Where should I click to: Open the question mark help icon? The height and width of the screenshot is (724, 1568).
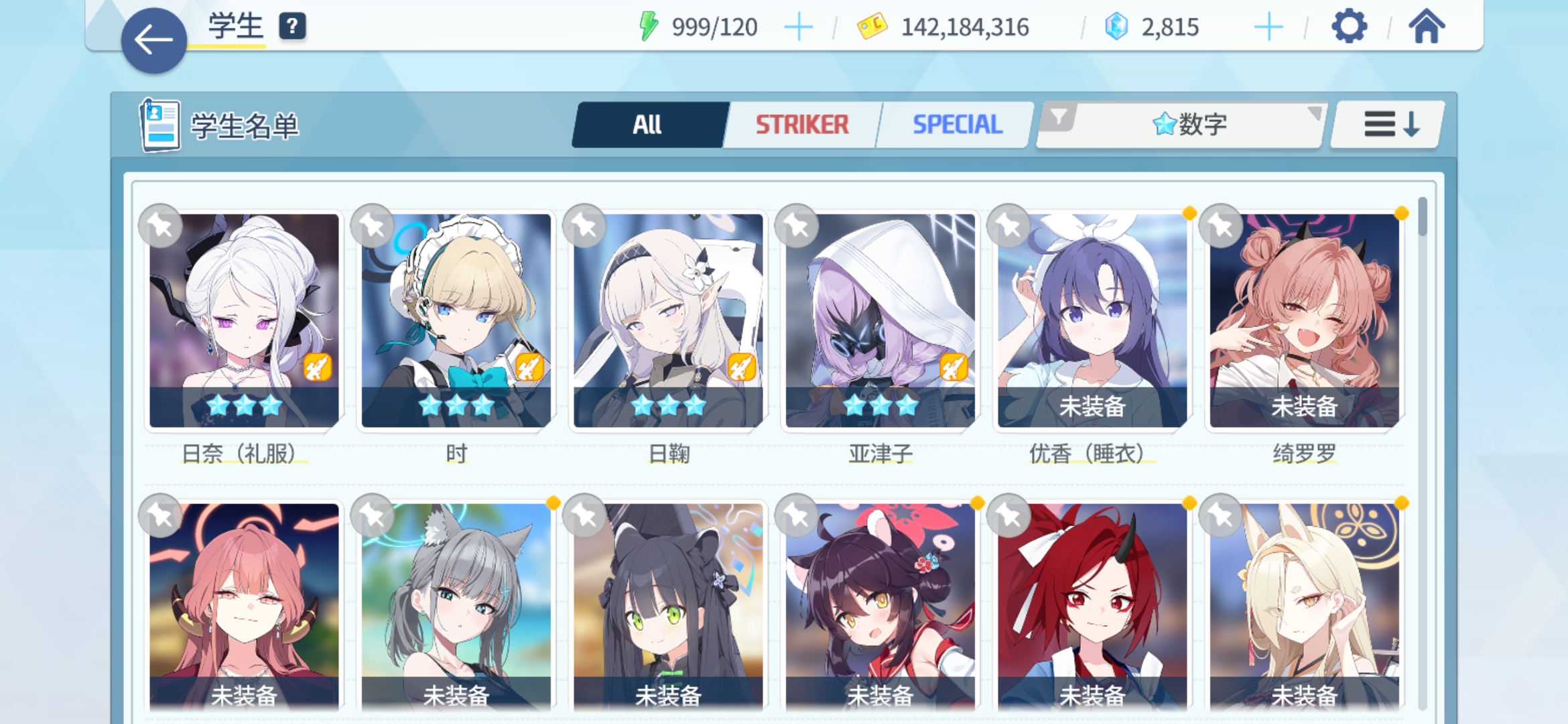pos(292,27)
